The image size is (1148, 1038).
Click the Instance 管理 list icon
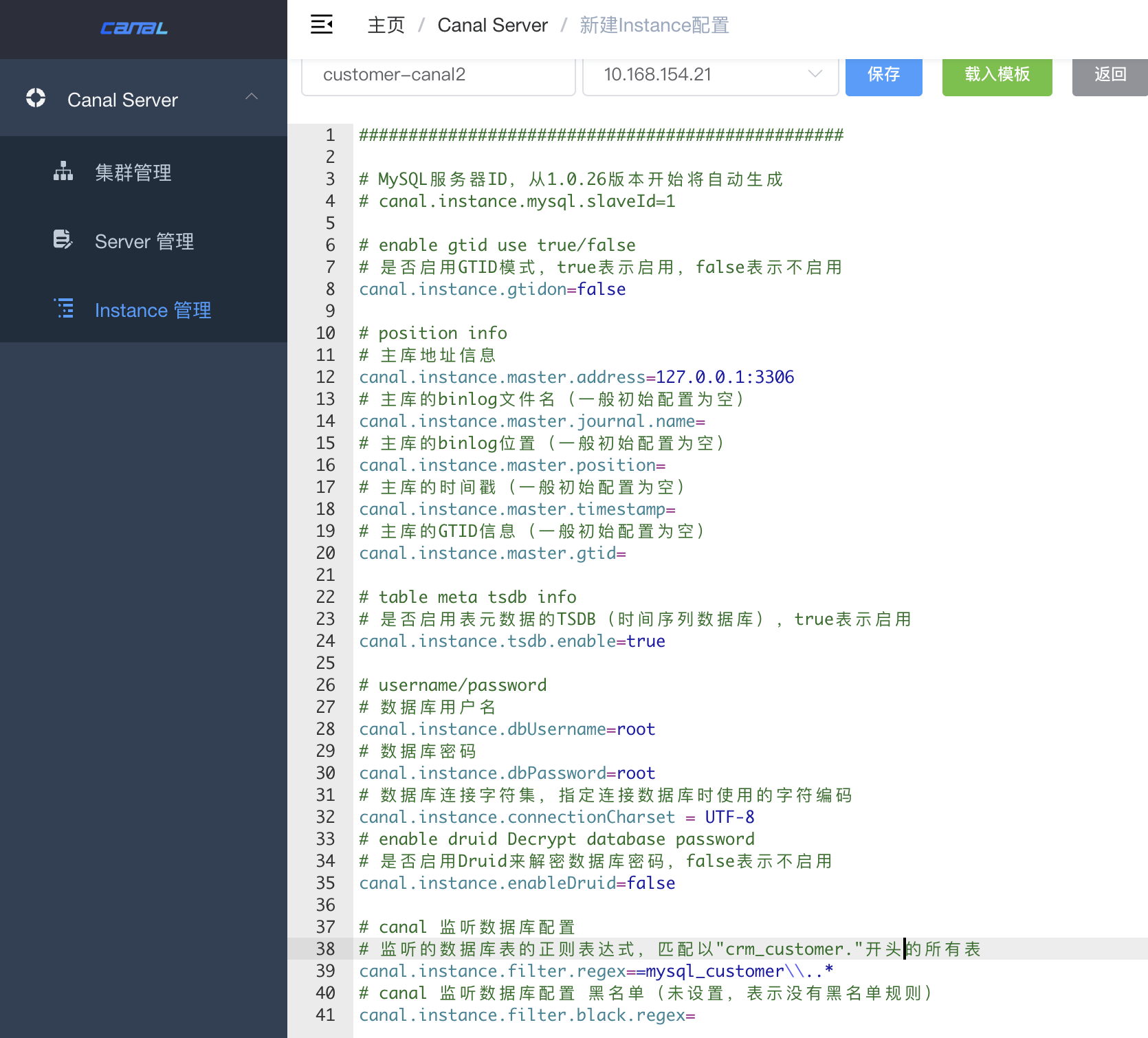tap(64, 308)
